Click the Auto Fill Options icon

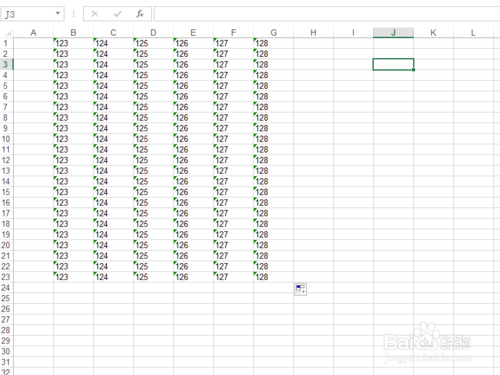pyautogui.click(x=300, y=289)
